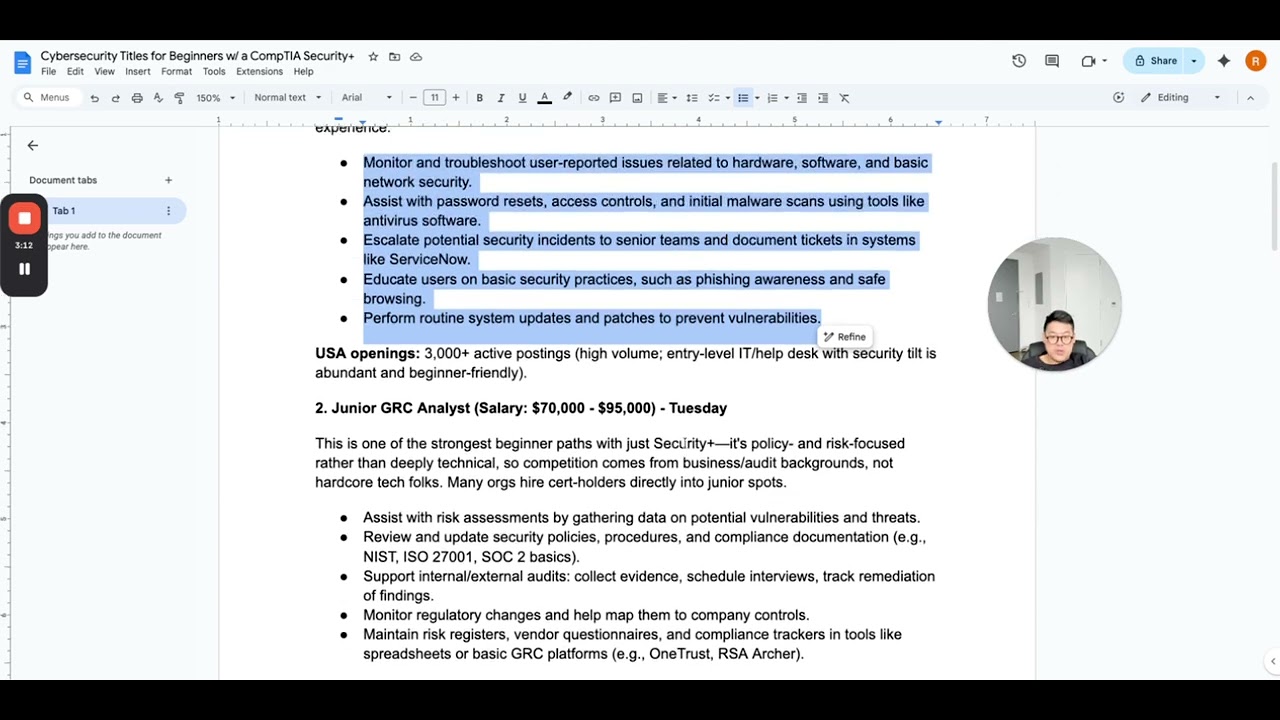The image size is (1280, 720).
Task: Click the Share button
Action: 1155,61
